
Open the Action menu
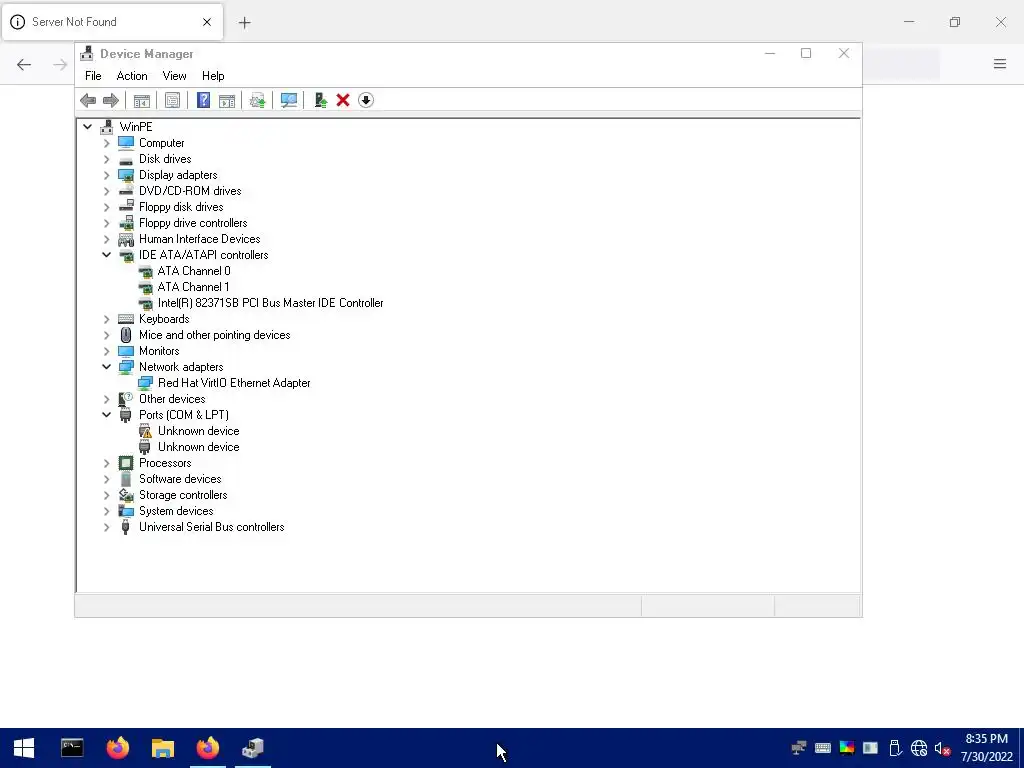(132, 76)
